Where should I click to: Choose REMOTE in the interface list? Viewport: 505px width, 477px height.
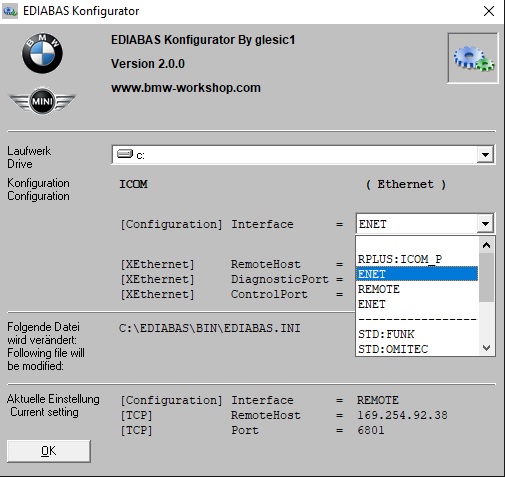[417, 289]
